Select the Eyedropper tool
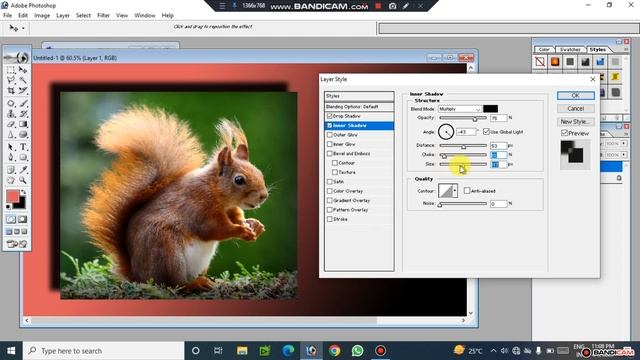The width and height of the screenshot is (640, 360). pos(23,170)
